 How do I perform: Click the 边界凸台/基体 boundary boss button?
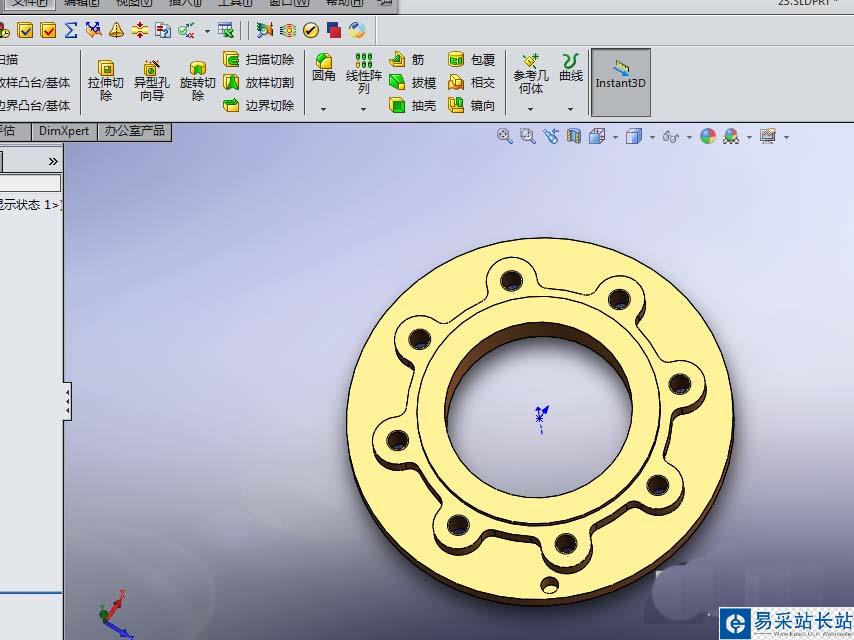(35, 105)
